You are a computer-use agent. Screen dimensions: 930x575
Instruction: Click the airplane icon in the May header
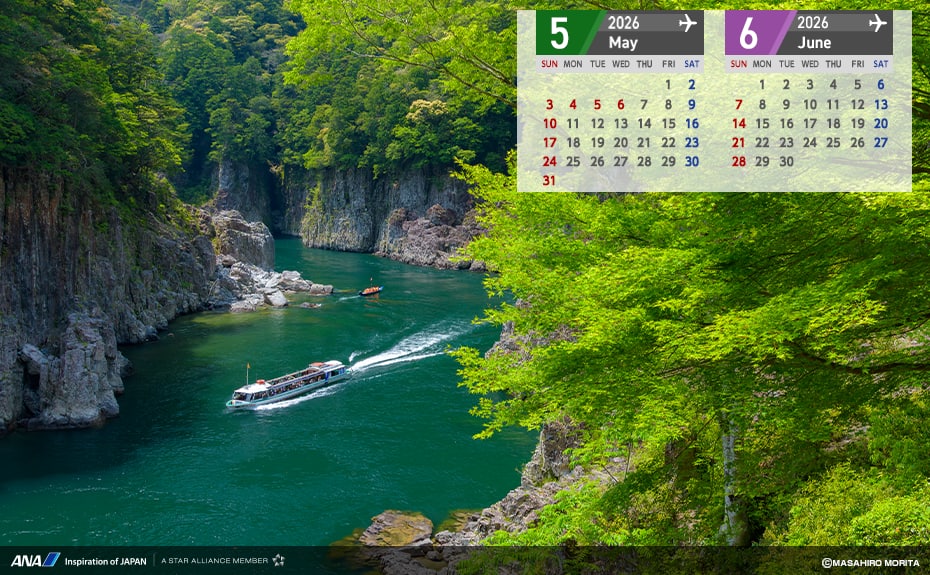pos(687,23)
